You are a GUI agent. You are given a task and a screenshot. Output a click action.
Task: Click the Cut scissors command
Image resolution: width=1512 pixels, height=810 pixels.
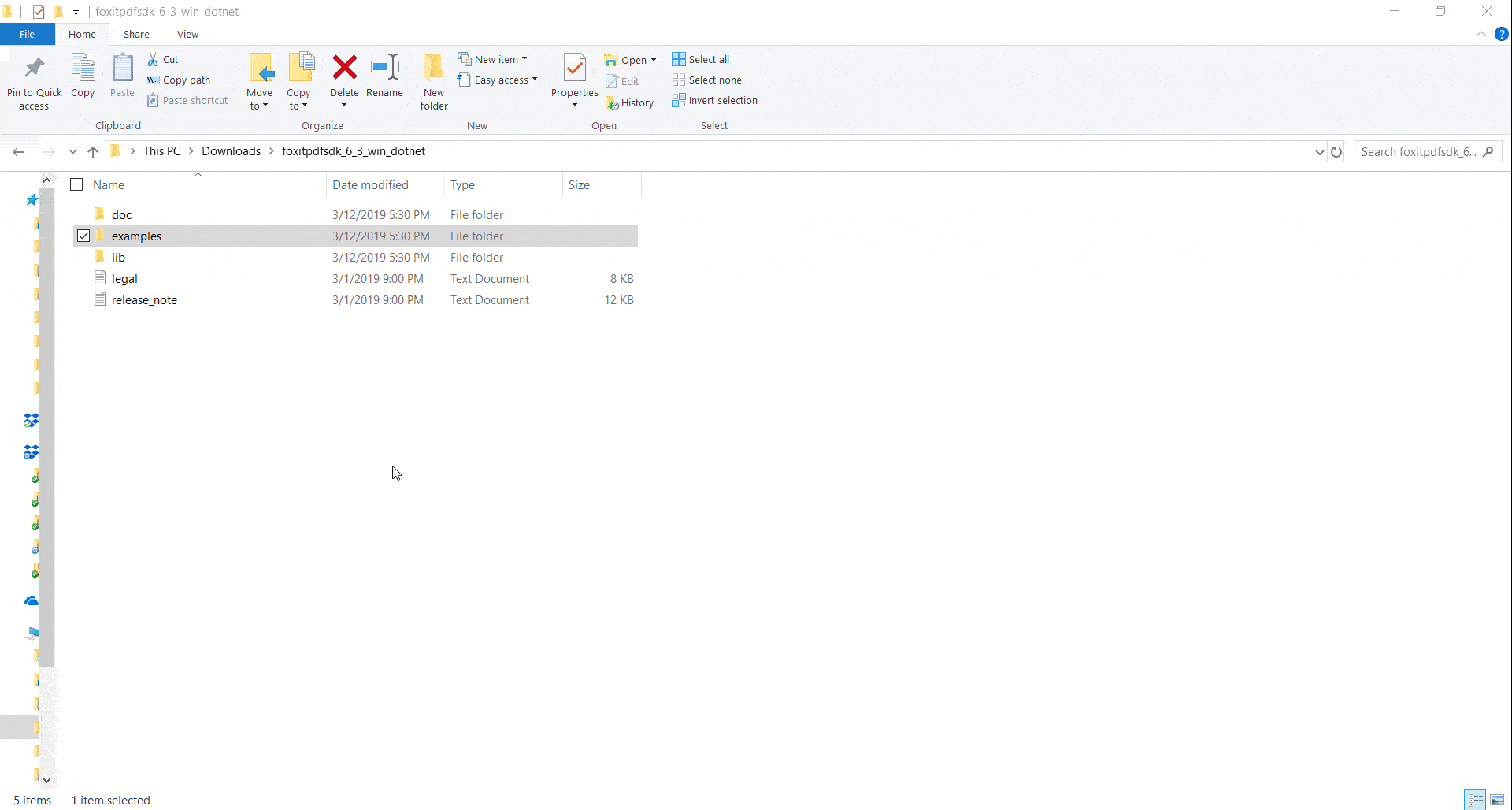tap(162, 59)
